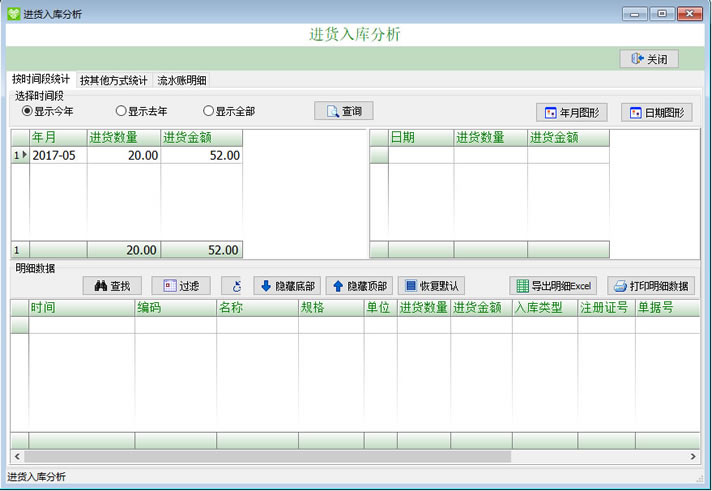
Task: Click the 单据号 column header
Action: 667,308
